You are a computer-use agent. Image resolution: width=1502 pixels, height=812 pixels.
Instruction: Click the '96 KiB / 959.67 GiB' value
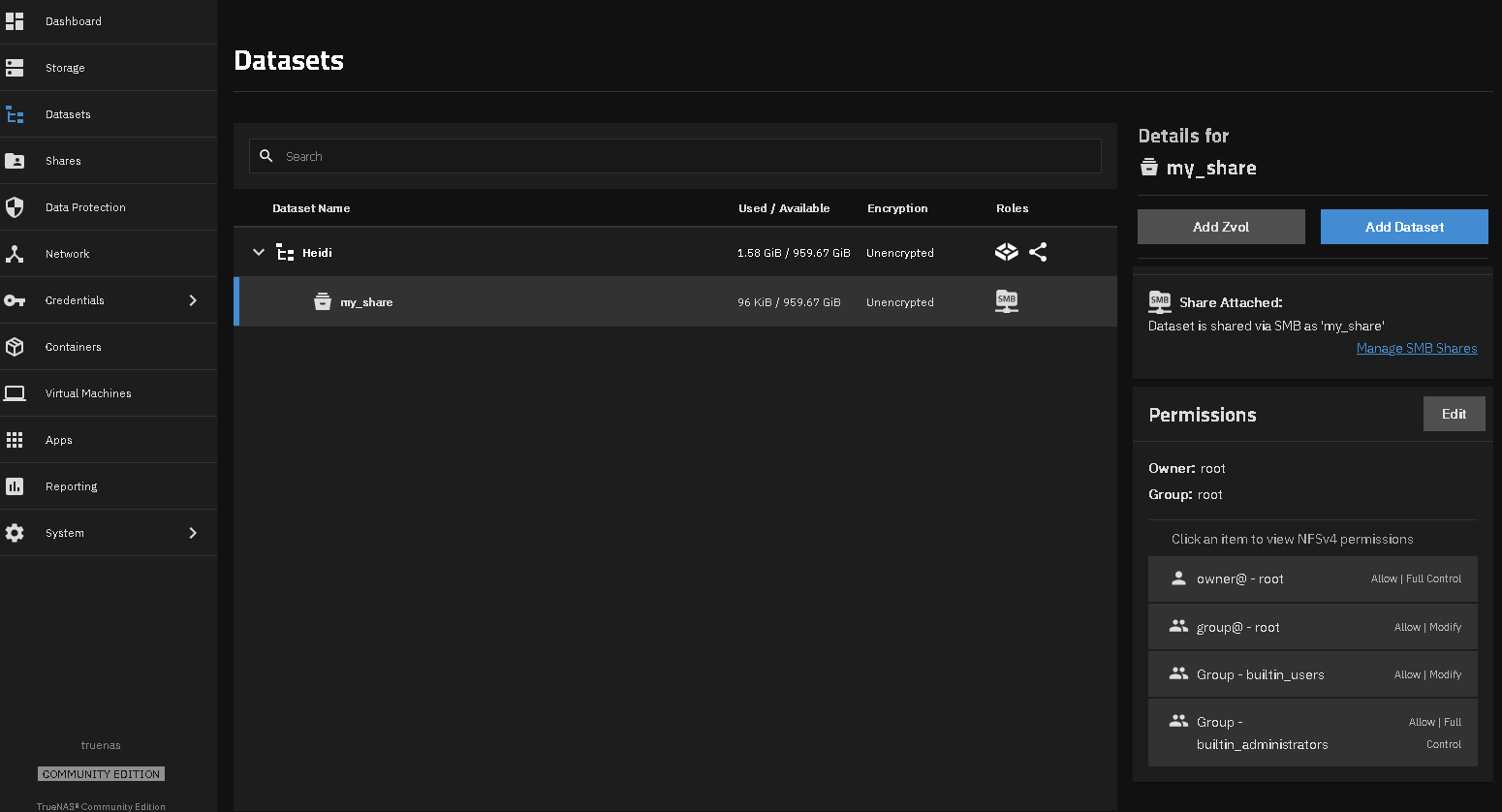[x=789, y=302]
